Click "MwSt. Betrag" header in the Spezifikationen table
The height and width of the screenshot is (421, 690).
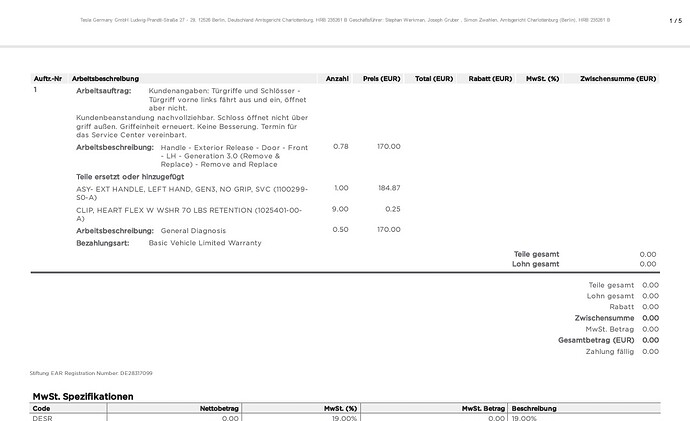(483, 409)
